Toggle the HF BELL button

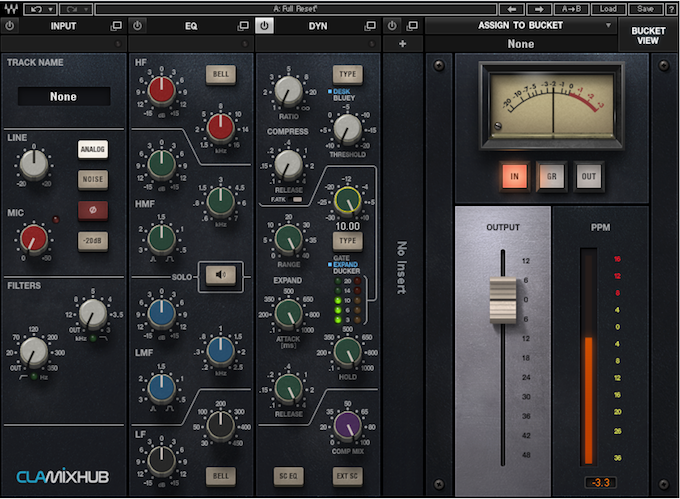tap(221, 74)
